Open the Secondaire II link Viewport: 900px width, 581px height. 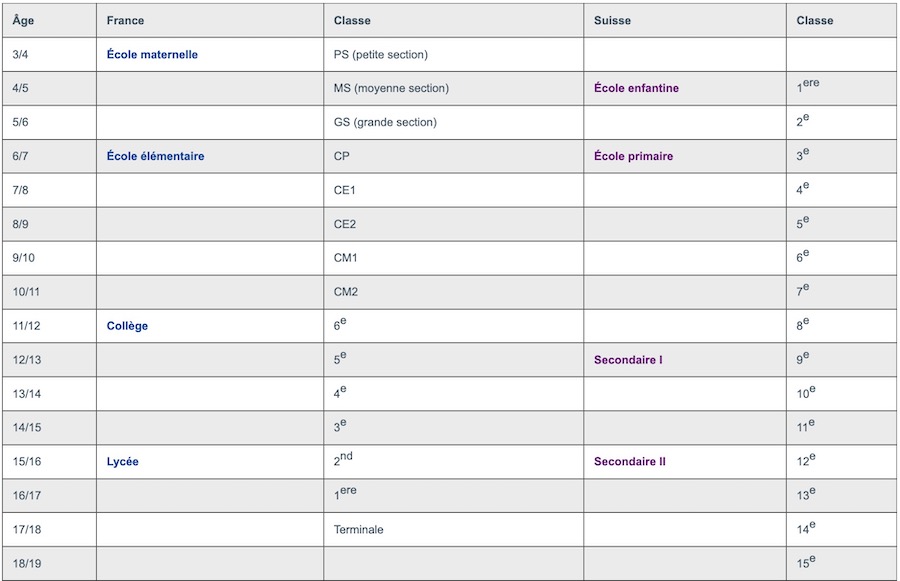pyautogui.click(x=630, y=462)
